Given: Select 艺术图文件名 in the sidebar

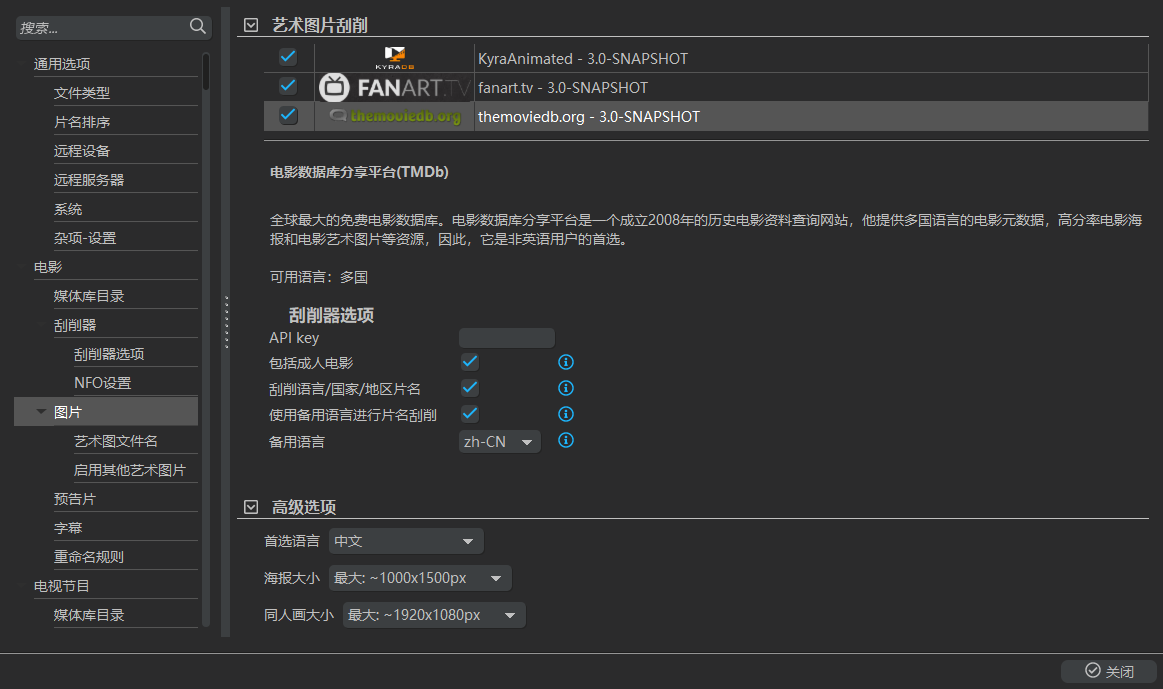Looking at the screenshot, I should (116, 441).
